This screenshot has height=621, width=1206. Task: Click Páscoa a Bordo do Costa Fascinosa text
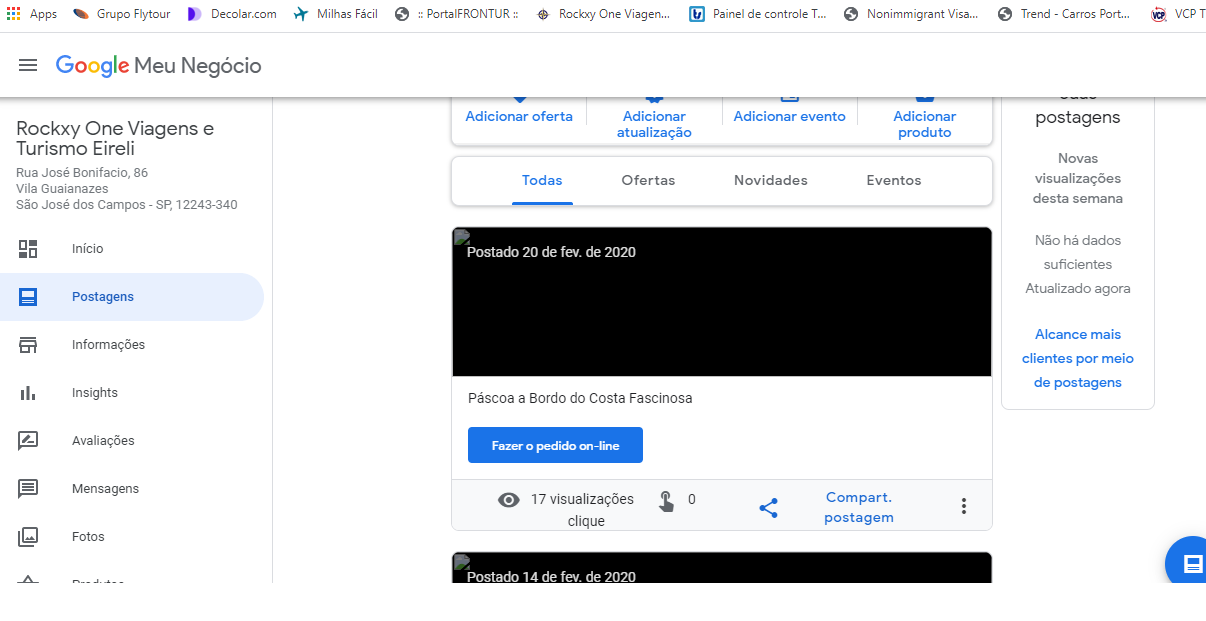pyautogui.click(x=580, y=398)
